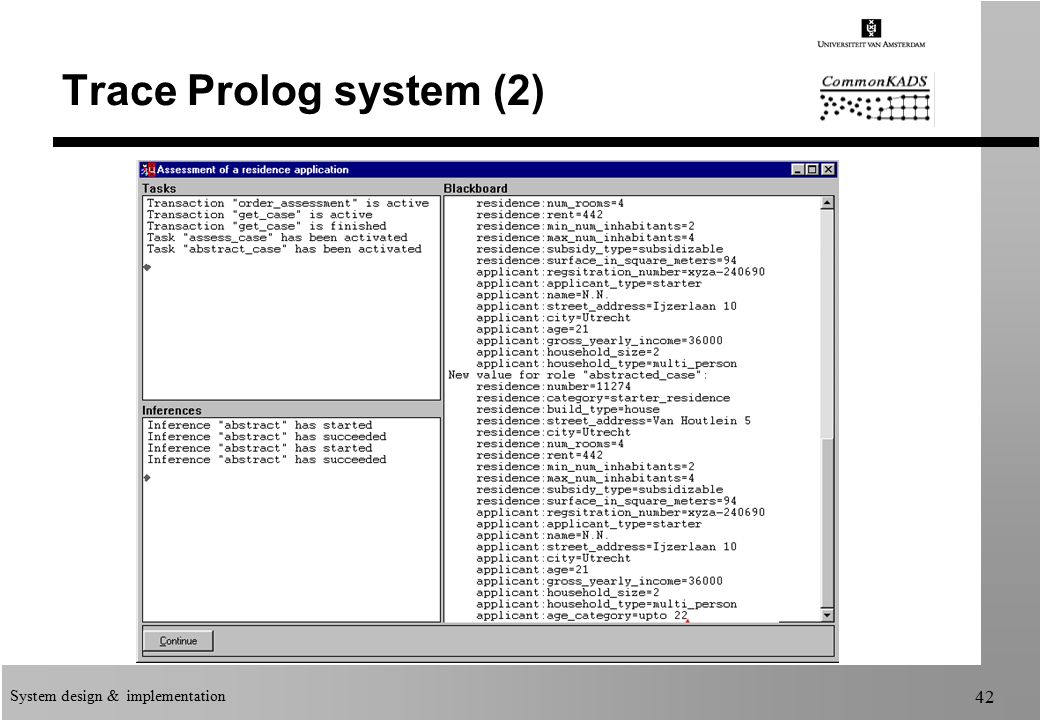This screenshot has height=720, width=1040.
Task: Click the Blackboard scrollbar down arrow
Action: 826,615
